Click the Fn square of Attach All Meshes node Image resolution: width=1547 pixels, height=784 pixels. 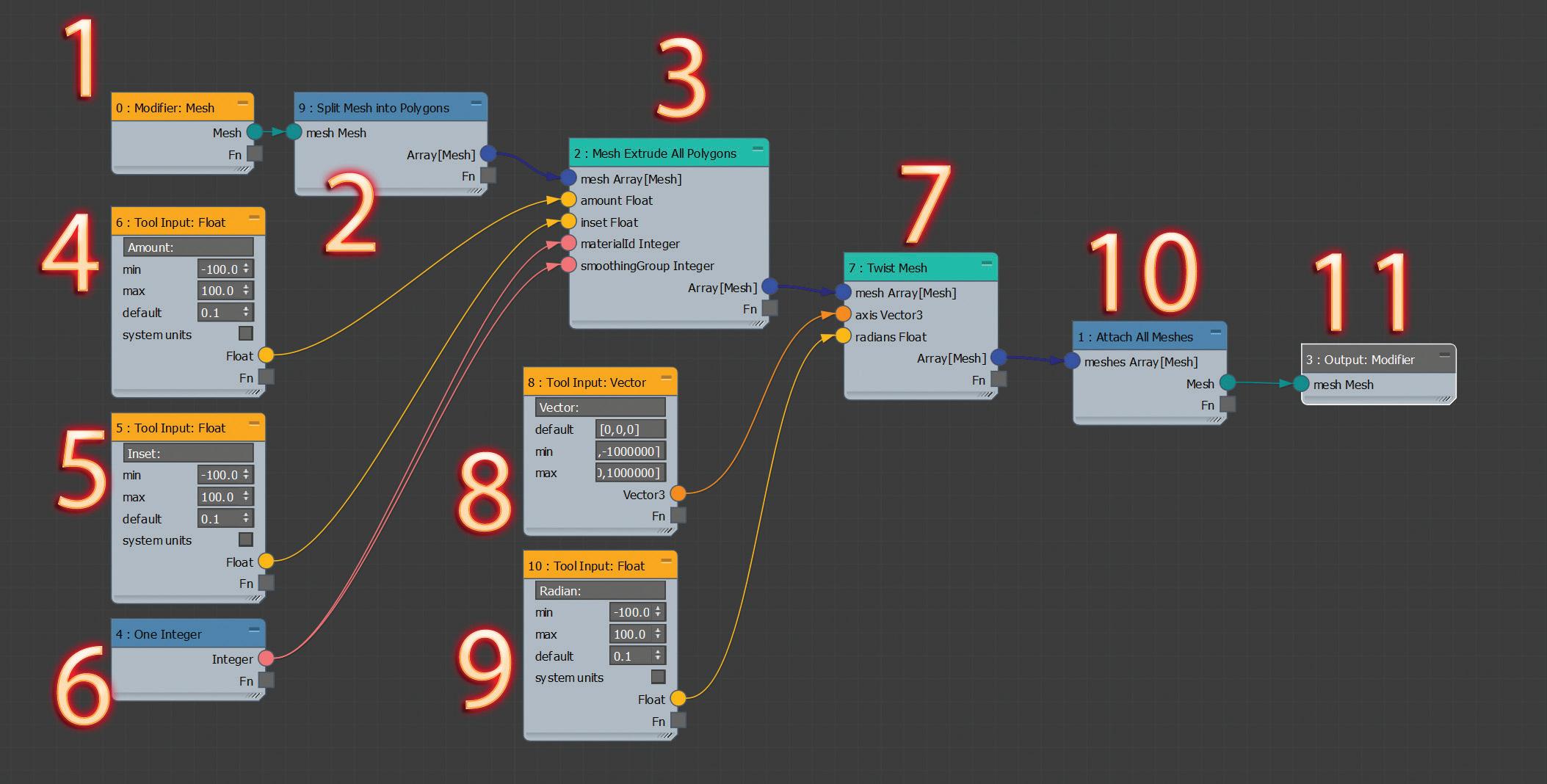coord(1228,404)
